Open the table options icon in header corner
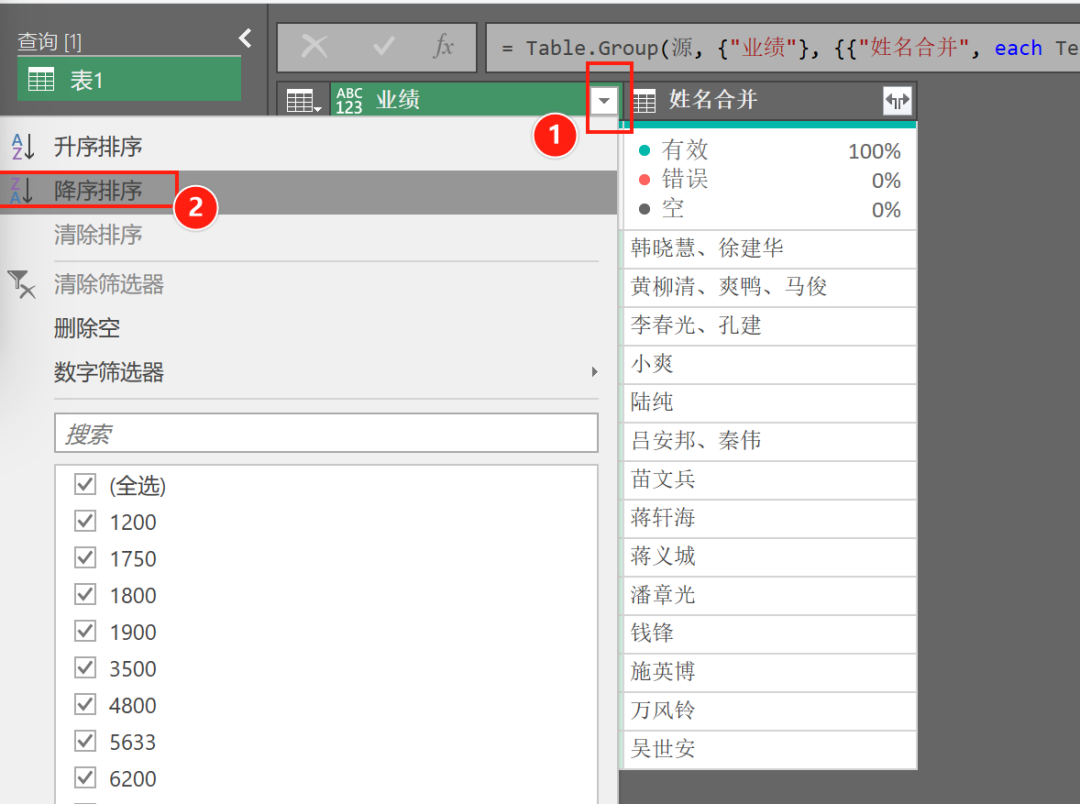The height and width of the screenshot is (804, 1080). pyautogui.click(x=304, y=101)
